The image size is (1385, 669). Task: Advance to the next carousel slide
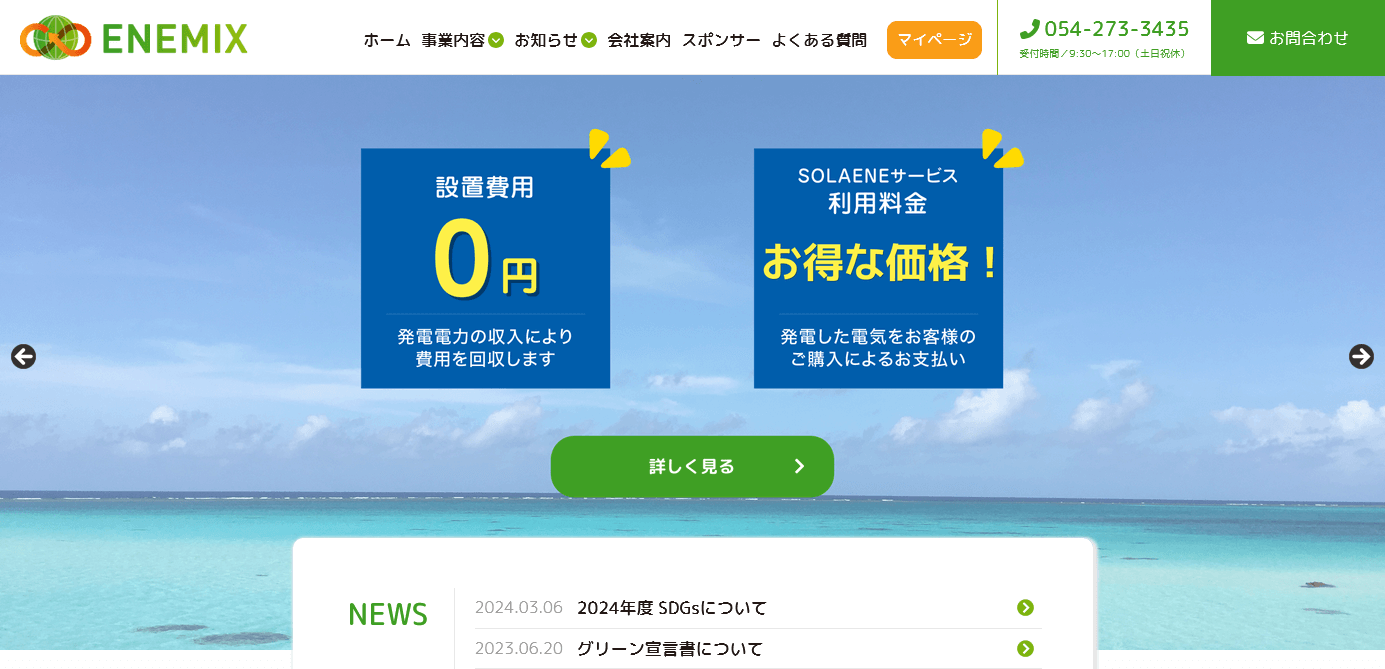pos(1361,357)
